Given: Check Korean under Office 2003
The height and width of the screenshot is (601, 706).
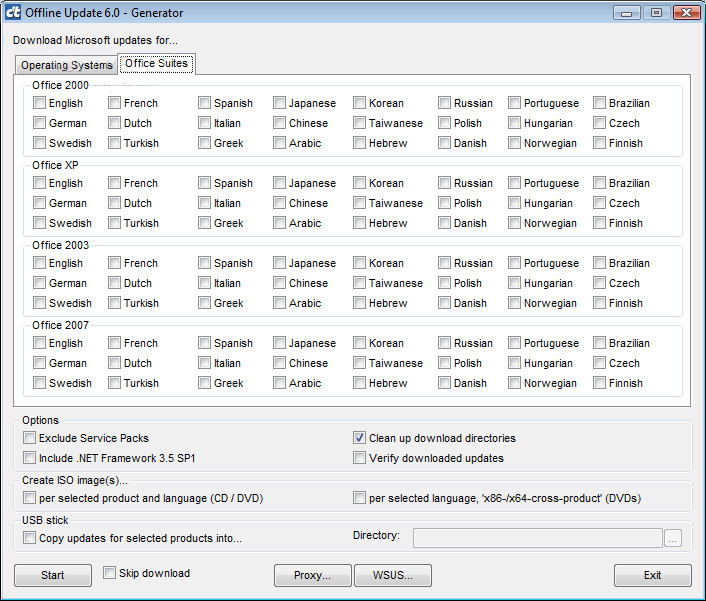Looking at the screenshot, I should click(x=359, y=262).
